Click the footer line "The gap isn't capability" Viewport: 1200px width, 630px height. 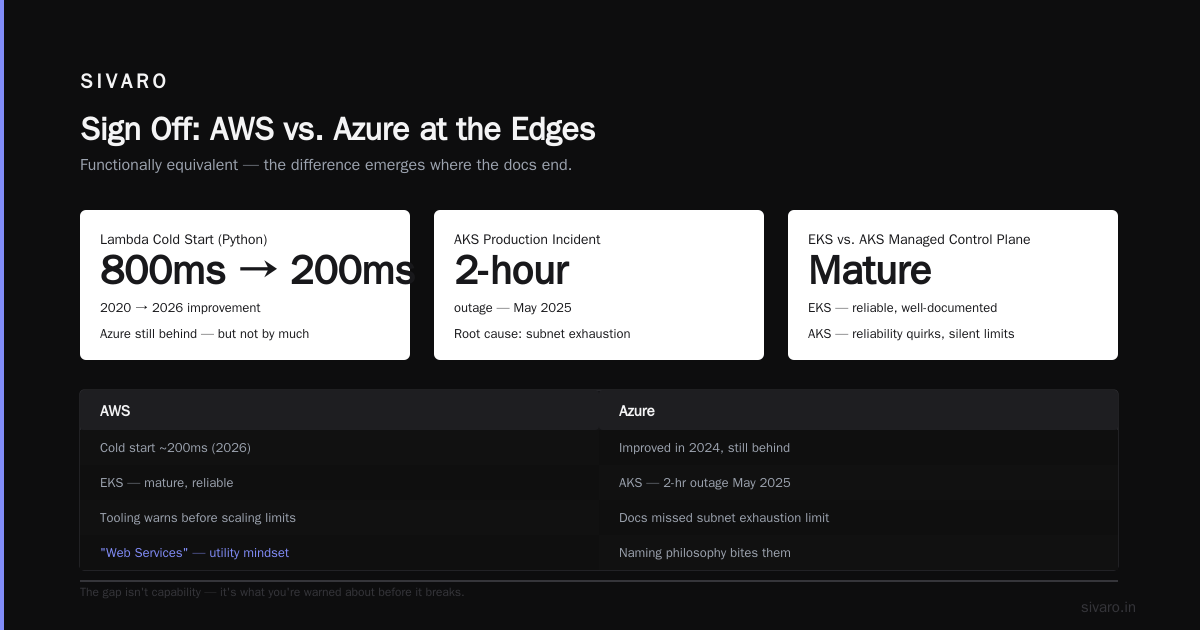point(272,592)
